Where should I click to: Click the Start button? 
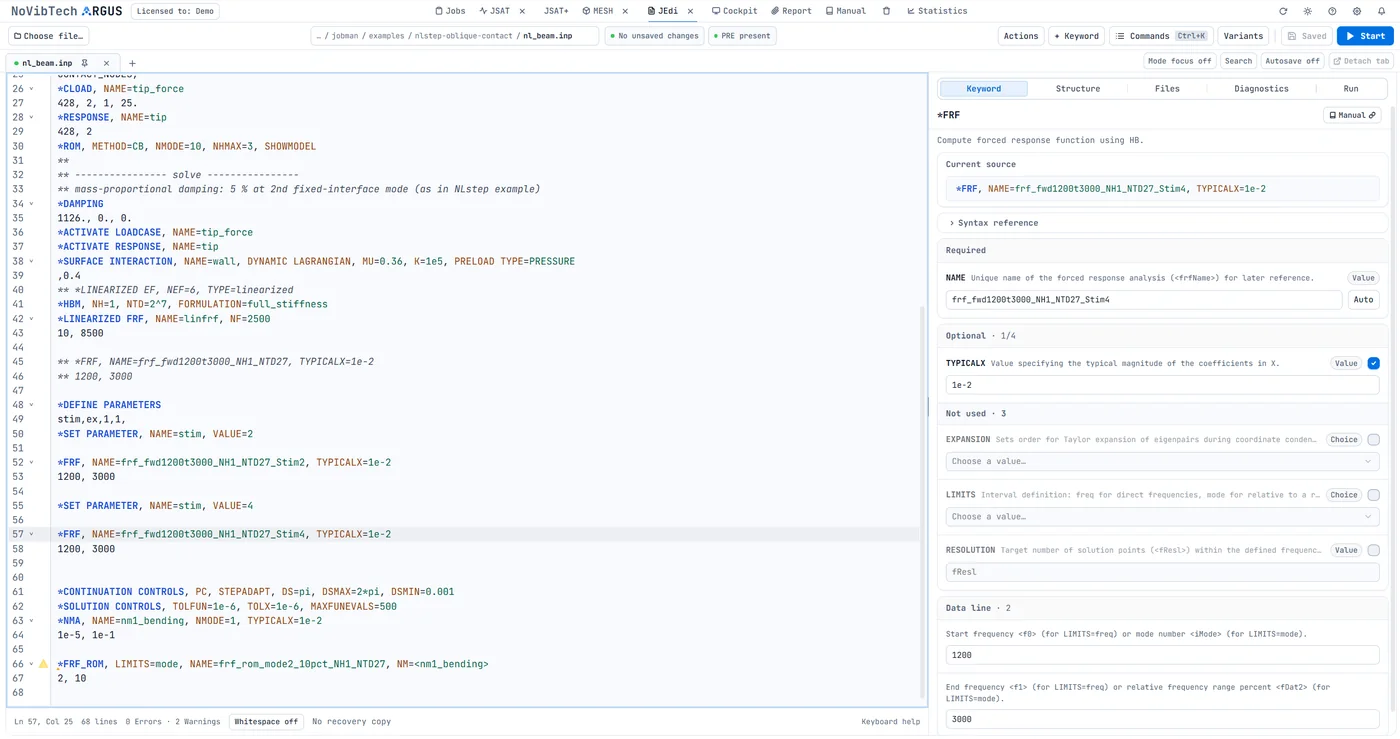click(x=1365, y=36)
